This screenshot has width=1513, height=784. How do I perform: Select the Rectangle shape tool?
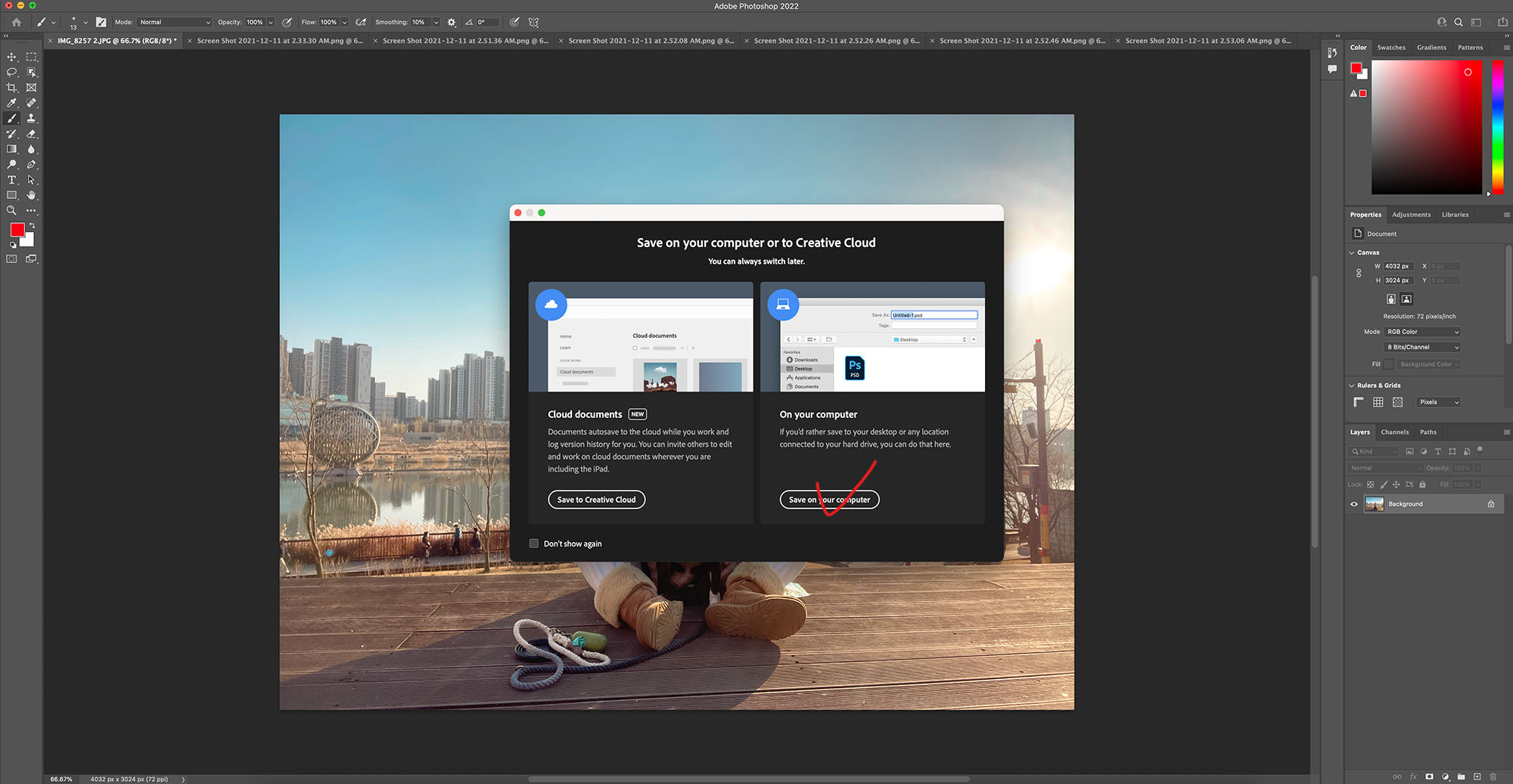[11, 195]
